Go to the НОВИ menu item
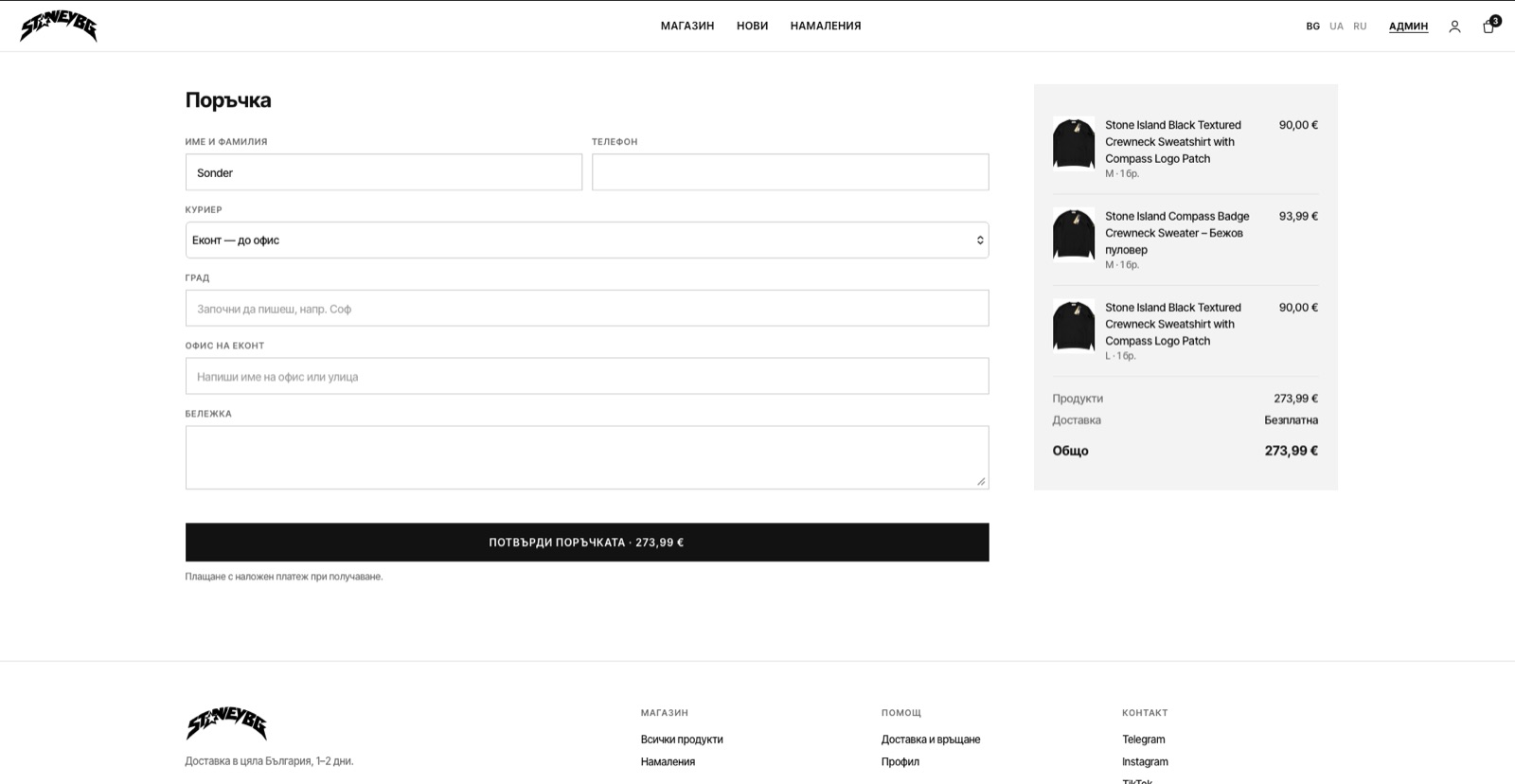The image size is (1515, 784). pyautogui.click(x=753, y=27)
